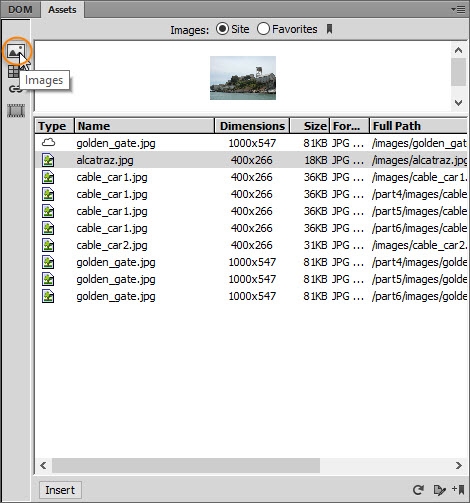Click the 31KB size cell
Image resolution: width=470 pixels, height=503 pixels.
coord(315,245)
